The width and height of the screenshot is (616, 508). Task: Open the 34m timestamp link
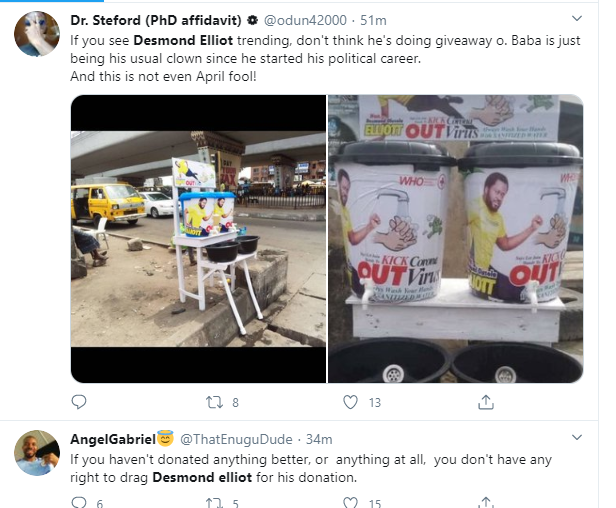321,439
